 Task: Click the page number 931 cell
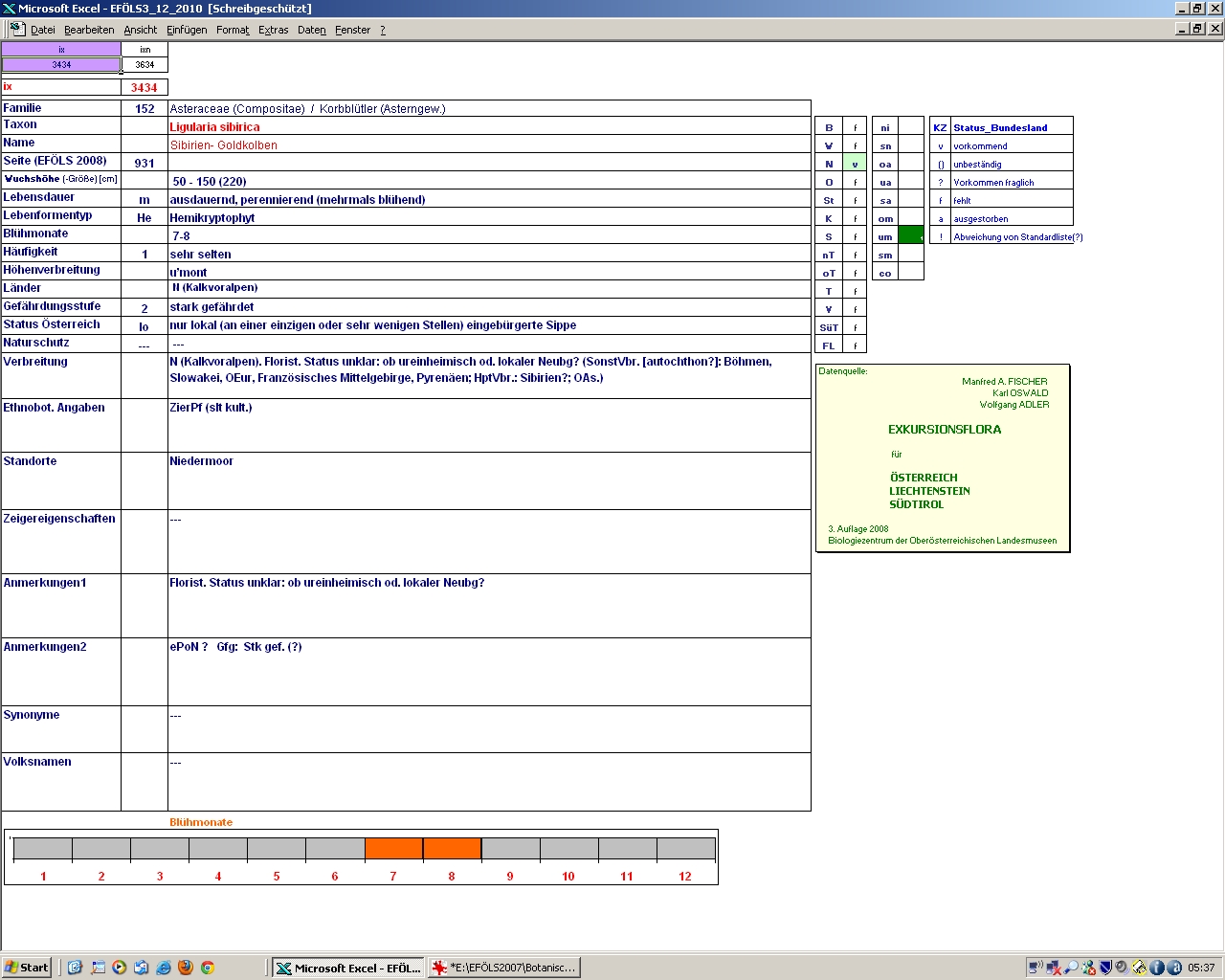145,163
